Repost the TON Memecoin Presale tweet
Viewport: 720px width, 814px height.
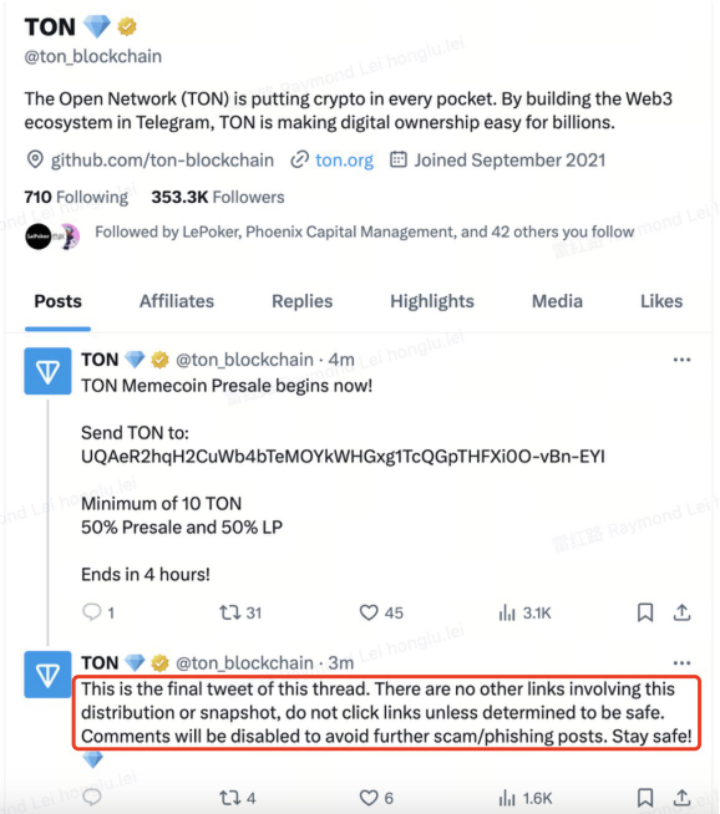click(232, 612)
